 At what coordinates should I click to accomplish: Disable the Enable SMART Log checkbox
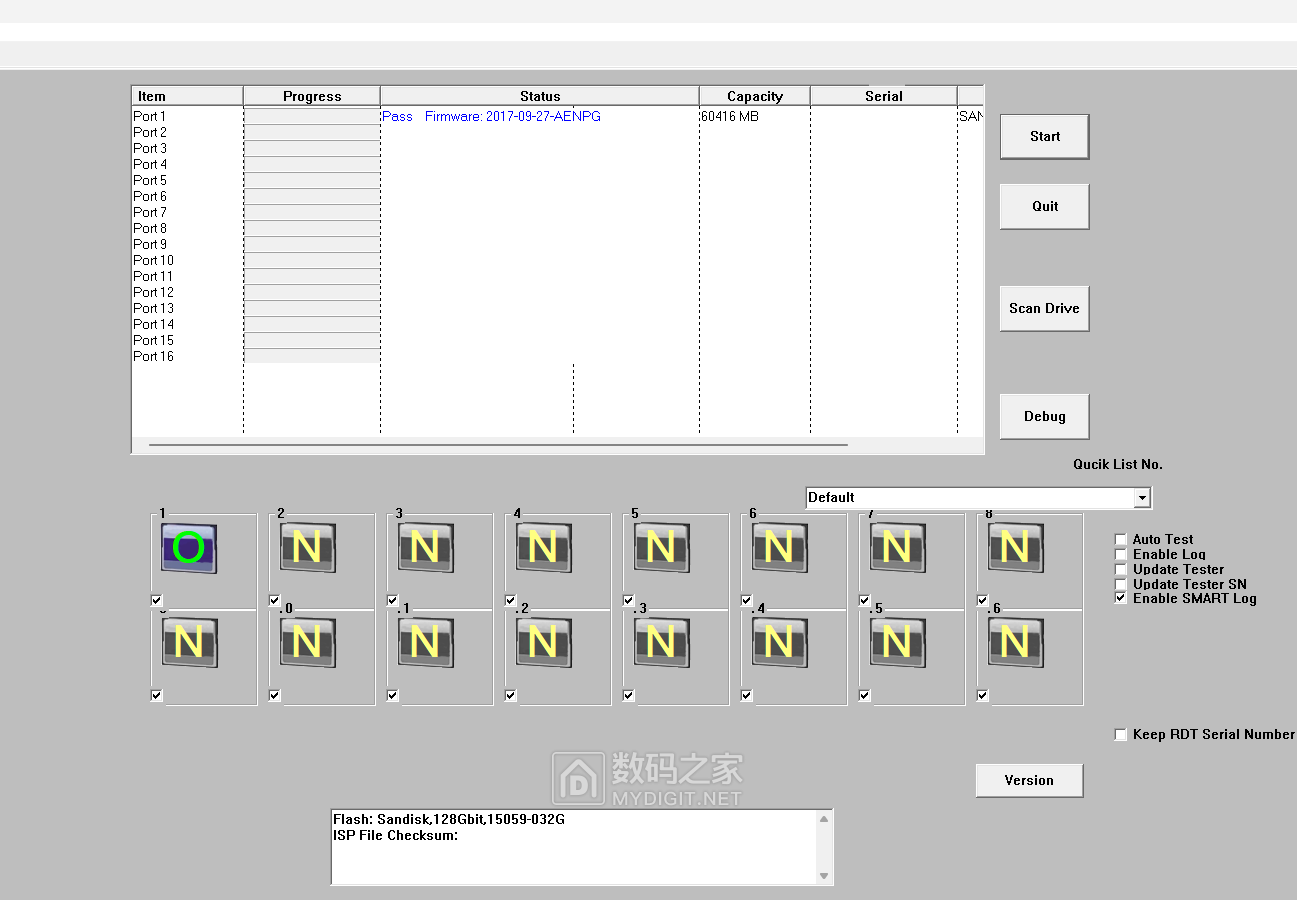point(1121,598)
